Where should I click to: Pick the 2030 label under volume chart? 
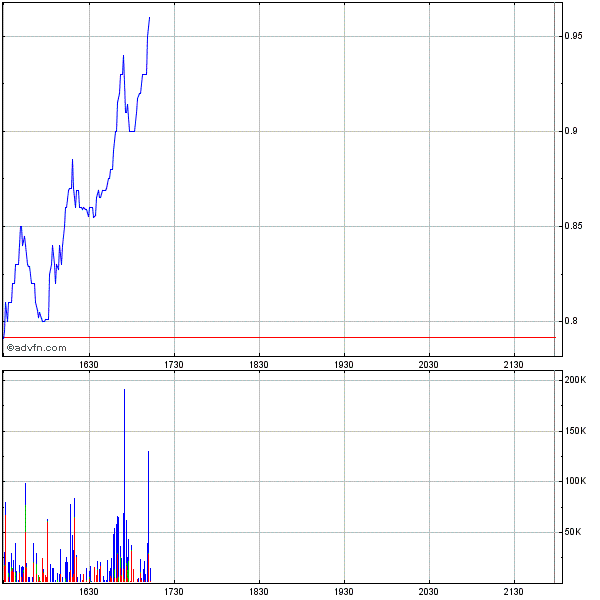429,592
